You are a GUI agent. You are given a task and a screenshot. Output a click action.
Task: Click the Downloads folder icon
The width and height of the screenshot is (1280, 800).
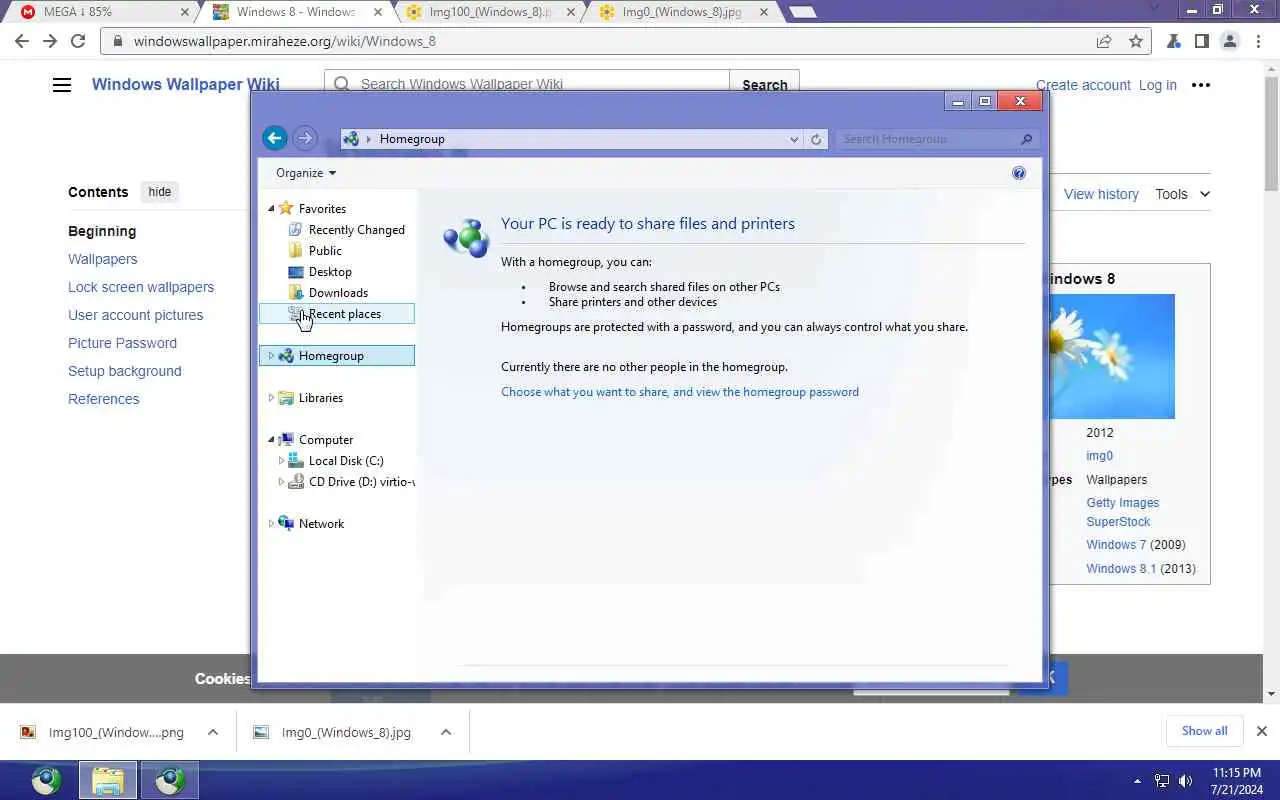[x=295, y=292]
